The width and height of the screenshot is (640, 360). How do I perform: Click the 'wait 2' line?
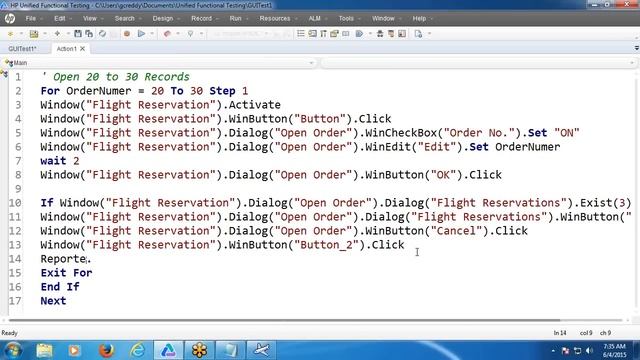coord(60,161)
